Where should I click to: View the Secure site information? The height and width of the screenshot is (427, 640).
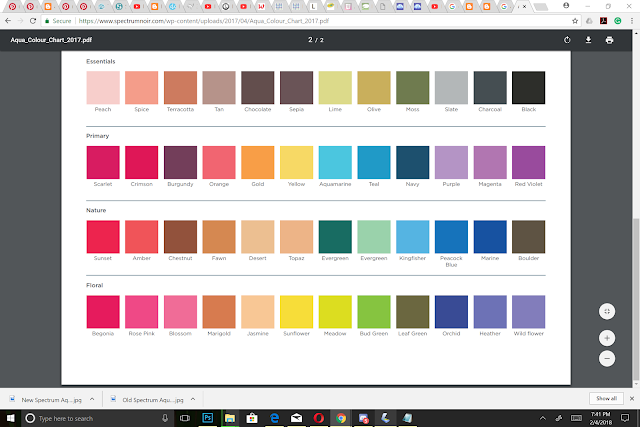click(58, 21)
